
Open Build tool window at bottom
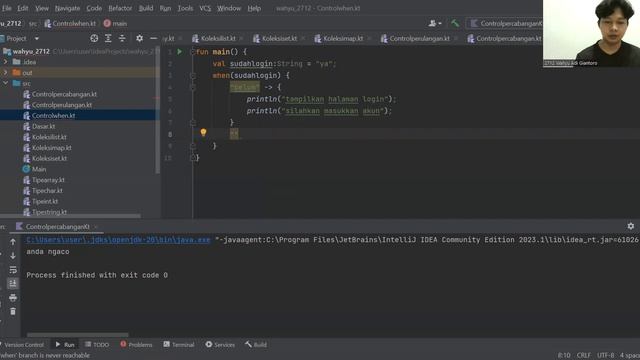256,345
